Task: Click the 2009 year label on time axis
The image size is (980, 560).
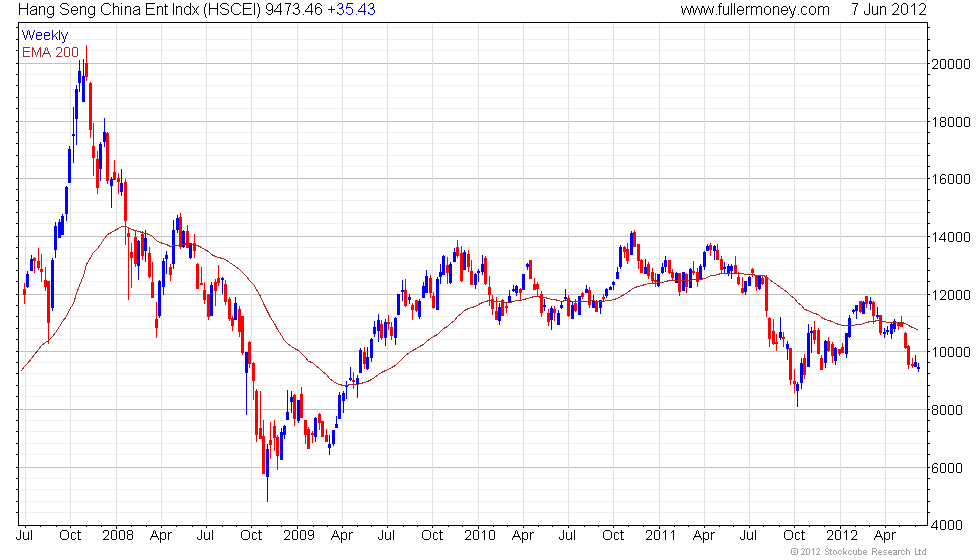Action: click(x=298, y=536)
